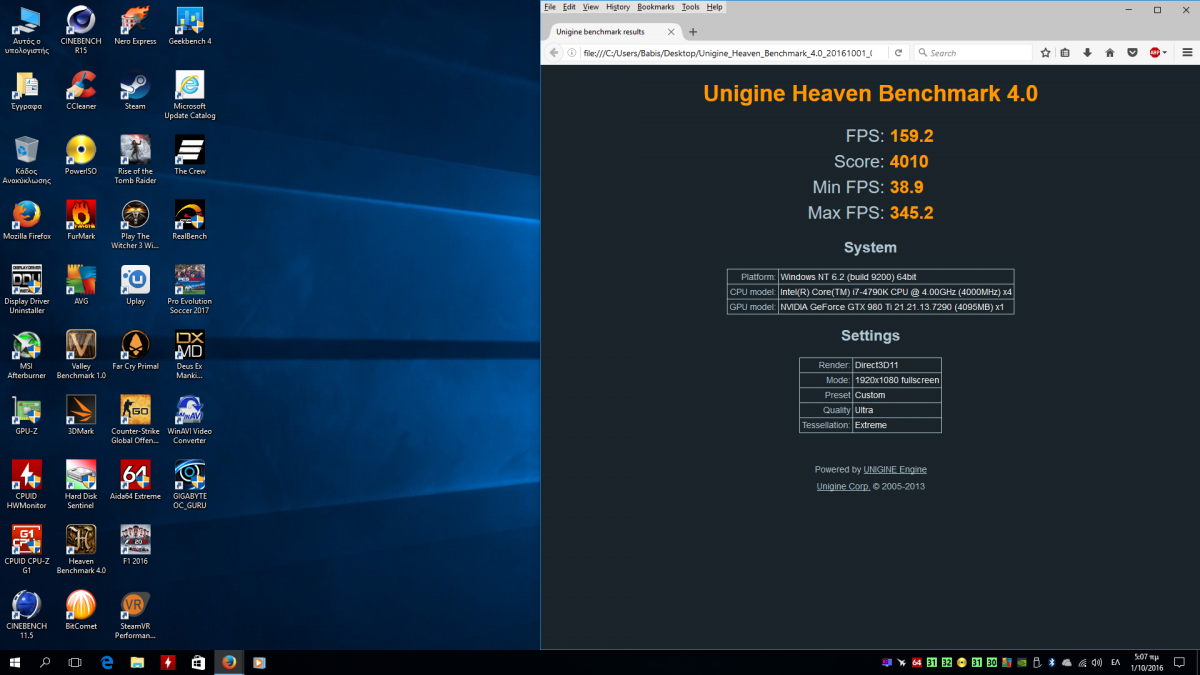Viewport: 1200px width, 675px height.
Task: Select Far Cry Primal shortcut
Action: click(x=135, y=351)
